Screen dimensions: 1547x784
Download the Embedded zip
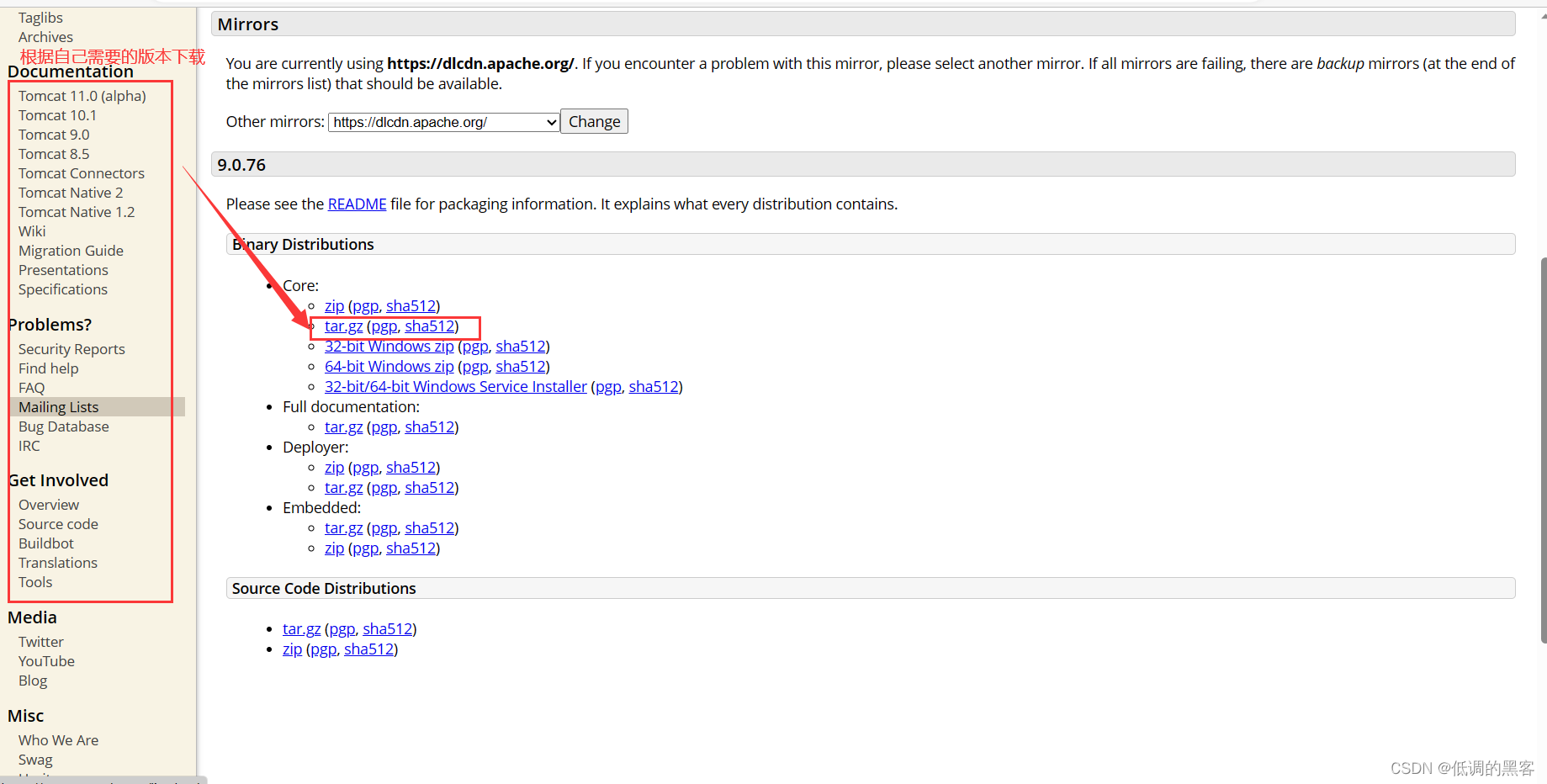334,548
